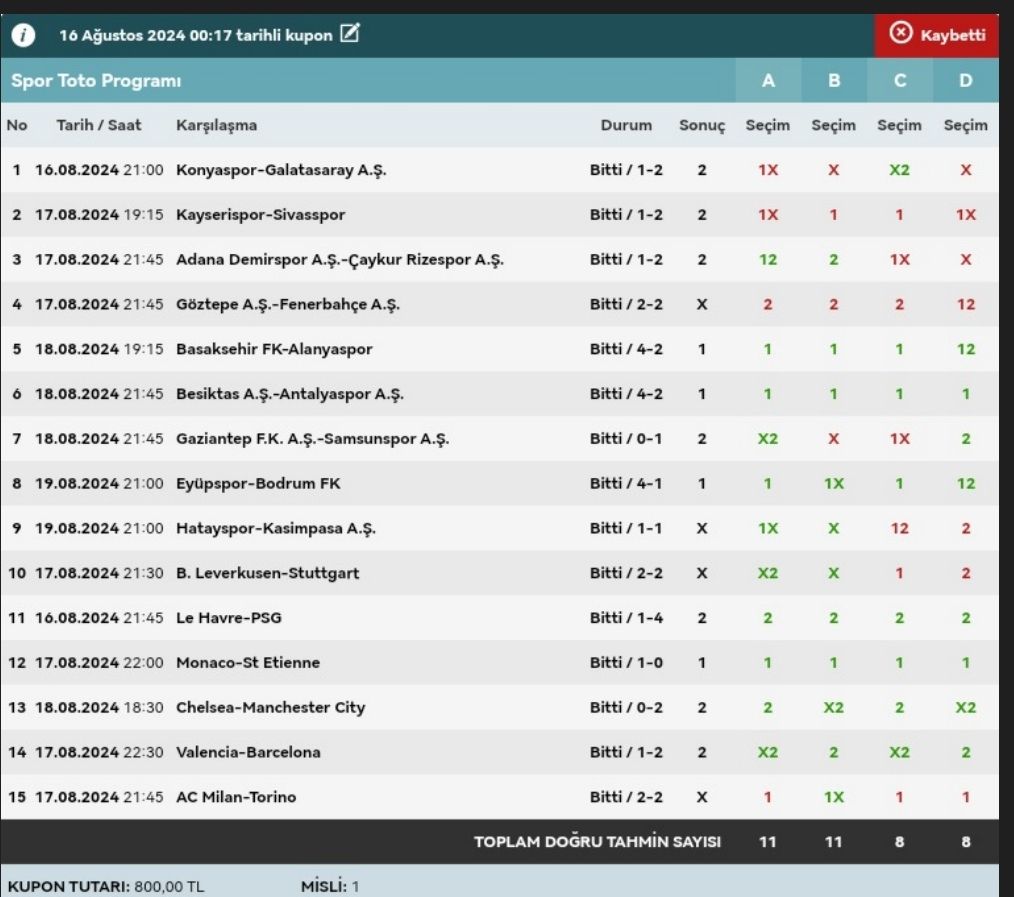Click the Durum column header
The height and width of the screenshot is (897, 1014).
(x=626, y=125)
